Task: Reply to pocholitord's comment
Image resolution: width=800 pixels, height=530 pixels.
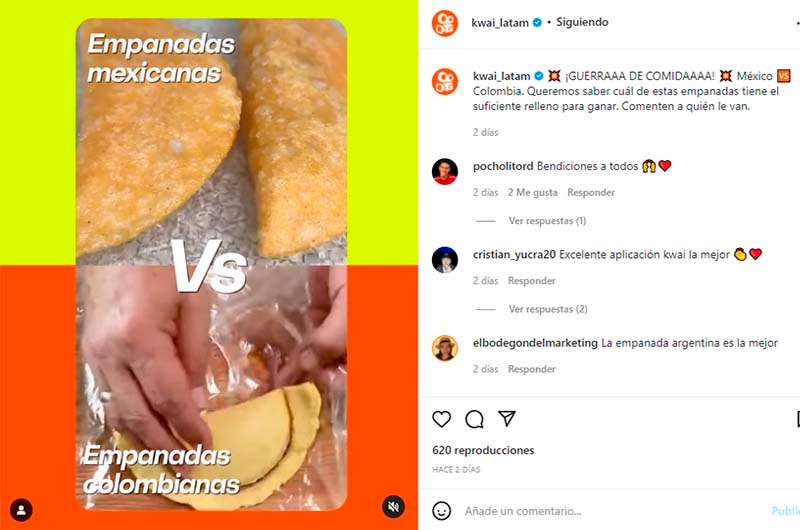Action: click(591, 192)
